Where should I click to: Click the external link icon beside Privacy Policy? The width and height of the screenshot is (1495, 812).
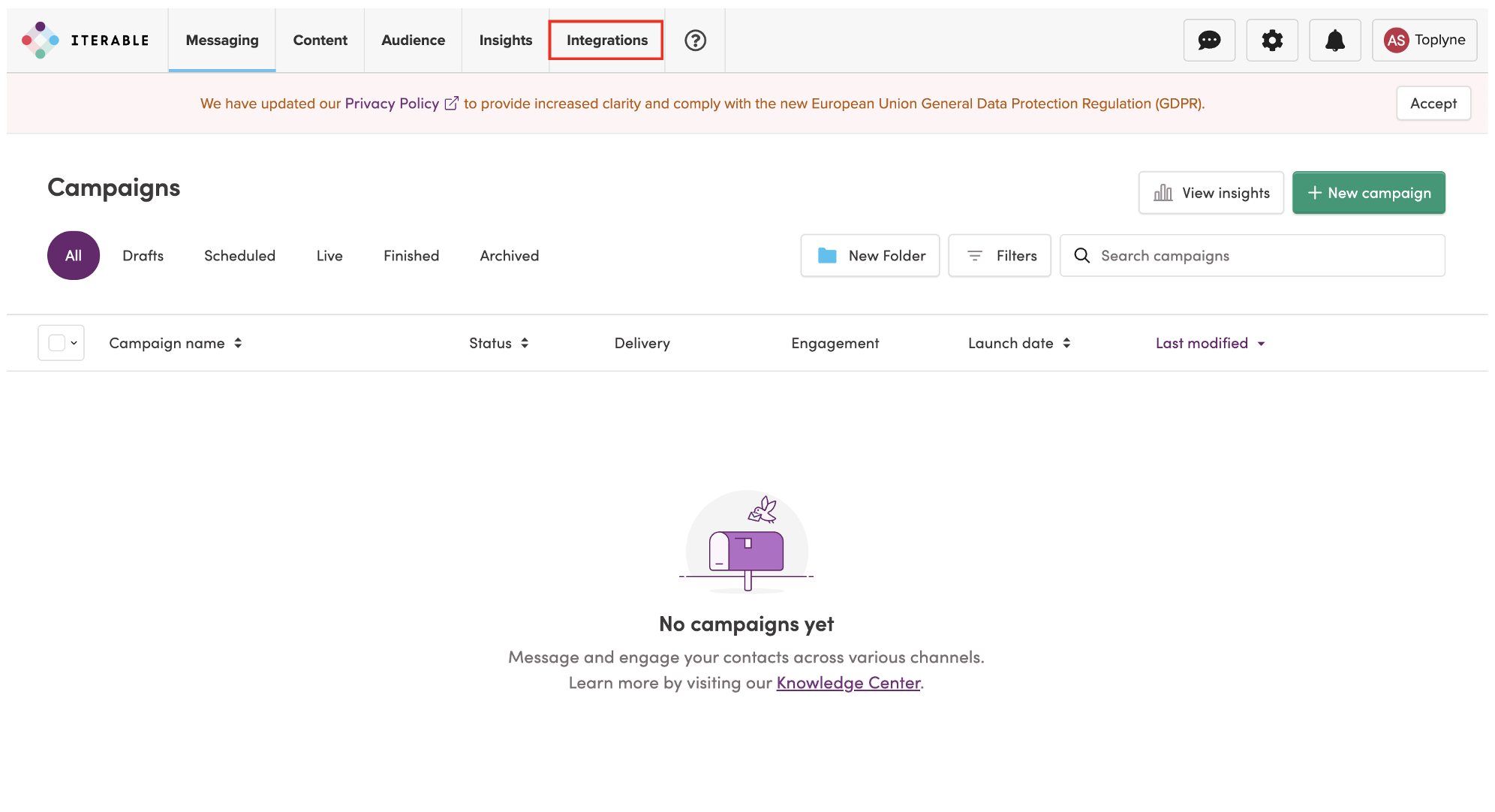coord(451,104)
